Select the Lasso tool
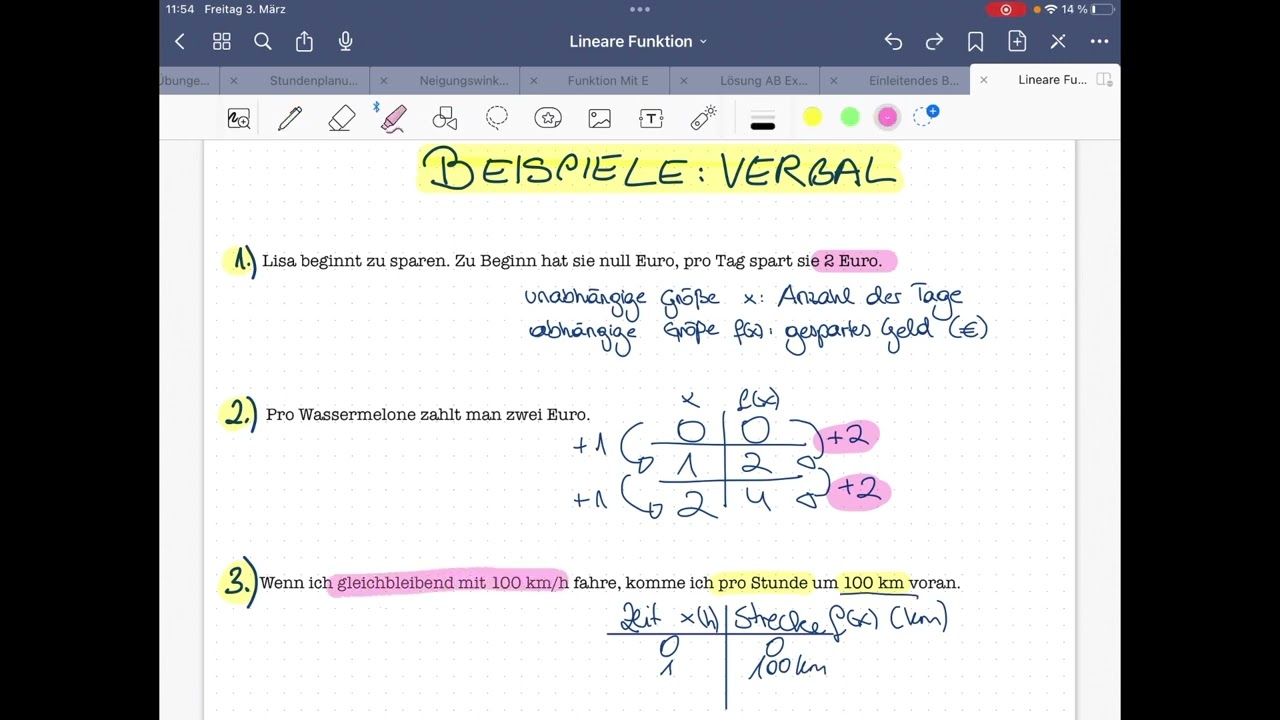The height and width of the screenshot is (720, 1280). tap(497, 119)
